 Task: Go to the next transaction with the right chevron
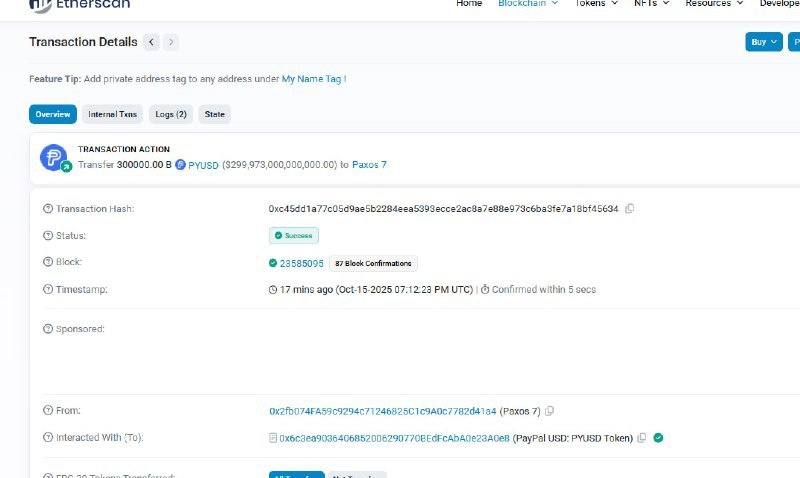[x=171, y=42]
